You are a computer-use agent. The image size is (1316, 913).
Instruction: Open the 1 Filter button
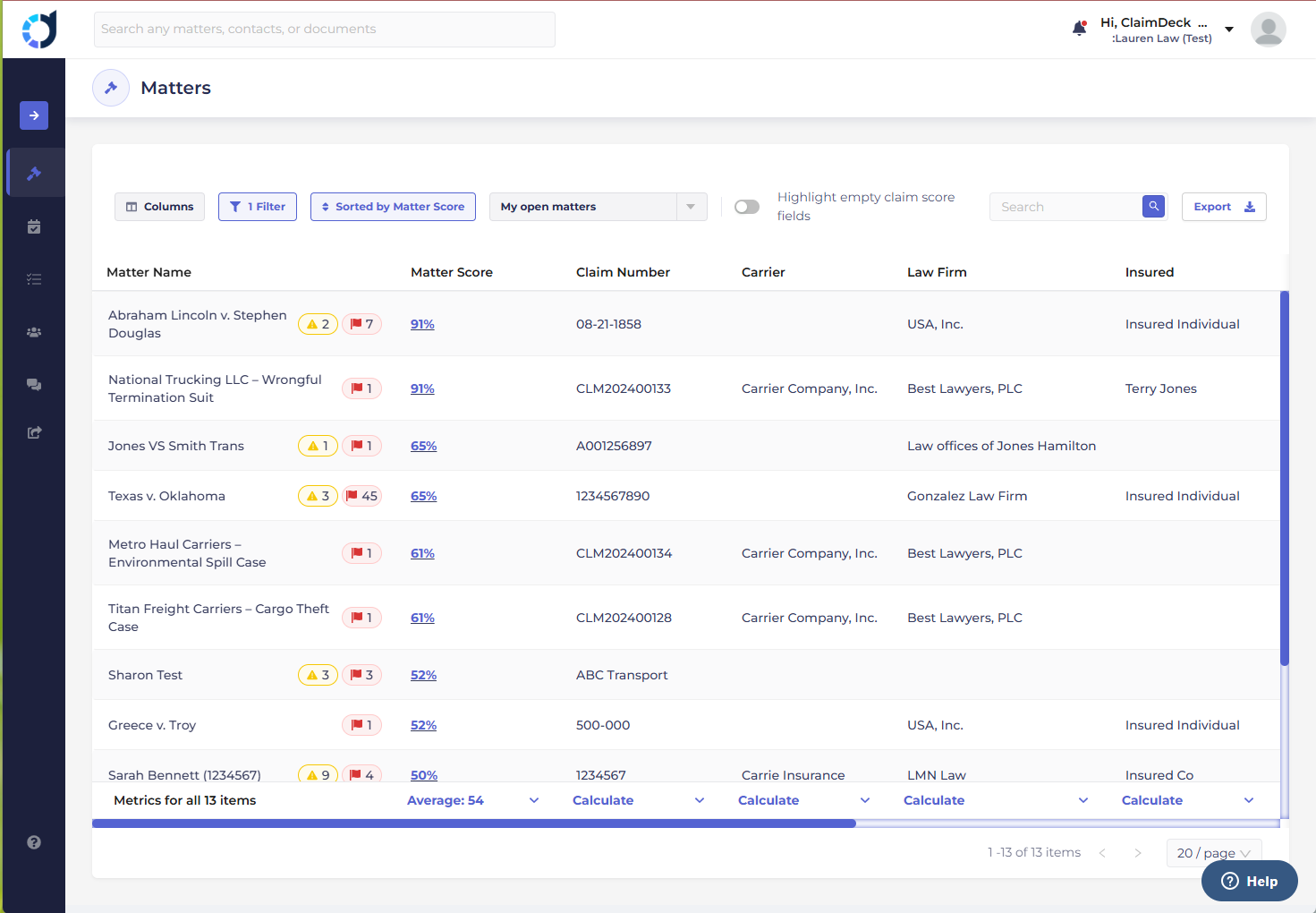(258, 207)
